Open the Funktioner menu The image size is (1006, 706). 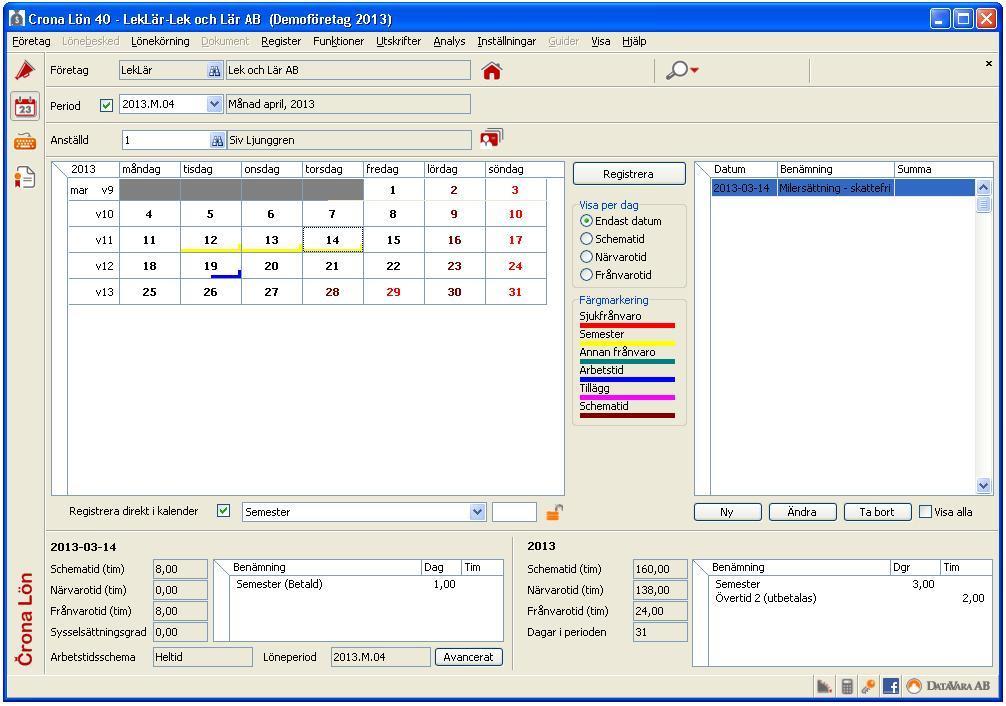click(x=338, y=41)
